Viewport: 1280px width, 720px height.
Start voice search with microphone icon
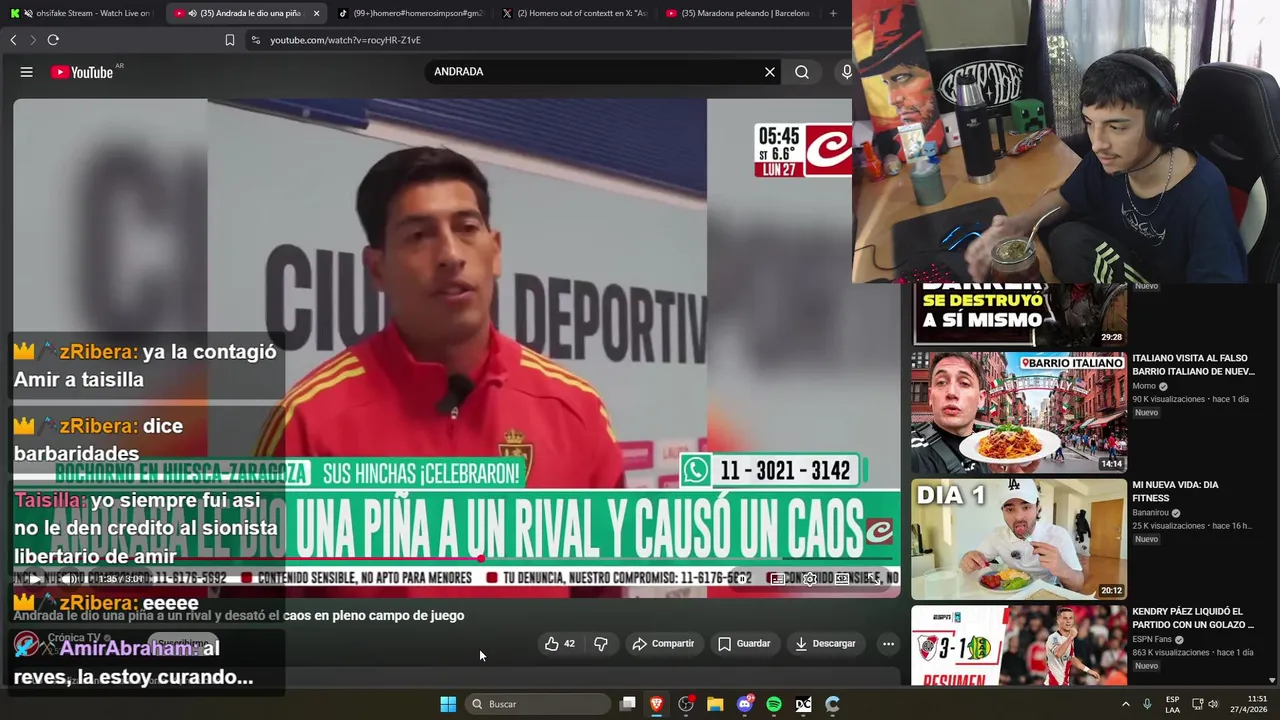(846, 72)
